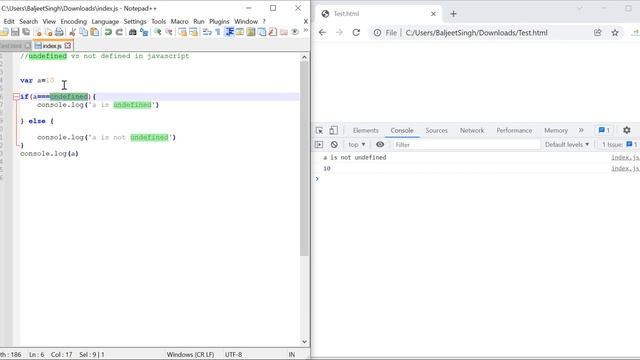Screen dimensions: 640x360
Task: Cut selection with the scissors icon
Action: coord(72,32)
